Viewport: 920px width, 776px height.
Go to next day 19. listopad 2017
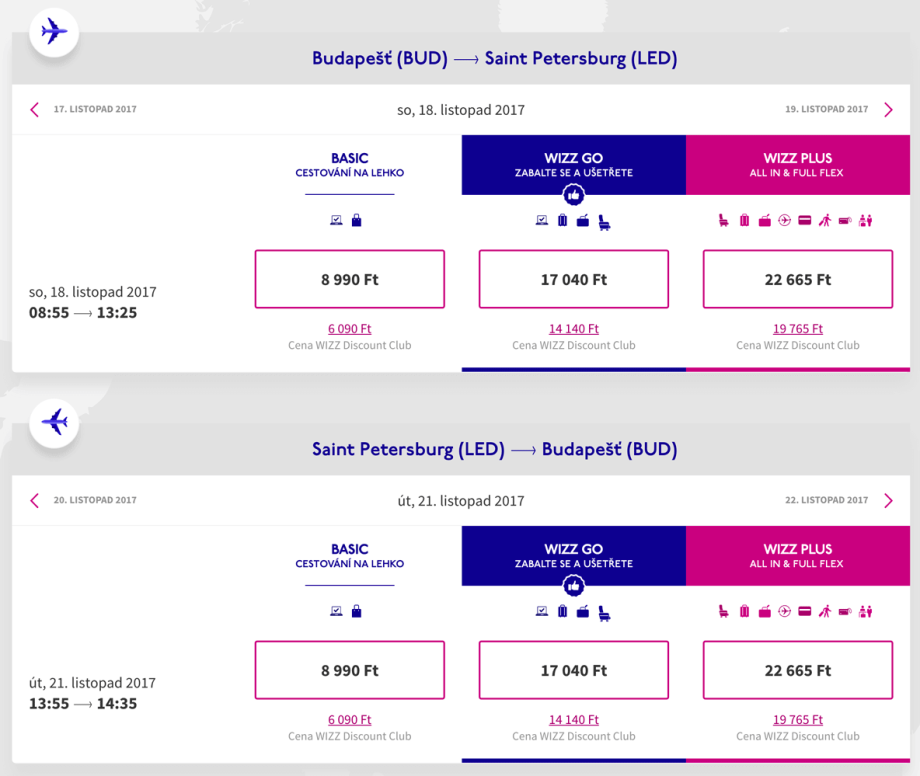point(888,110)
